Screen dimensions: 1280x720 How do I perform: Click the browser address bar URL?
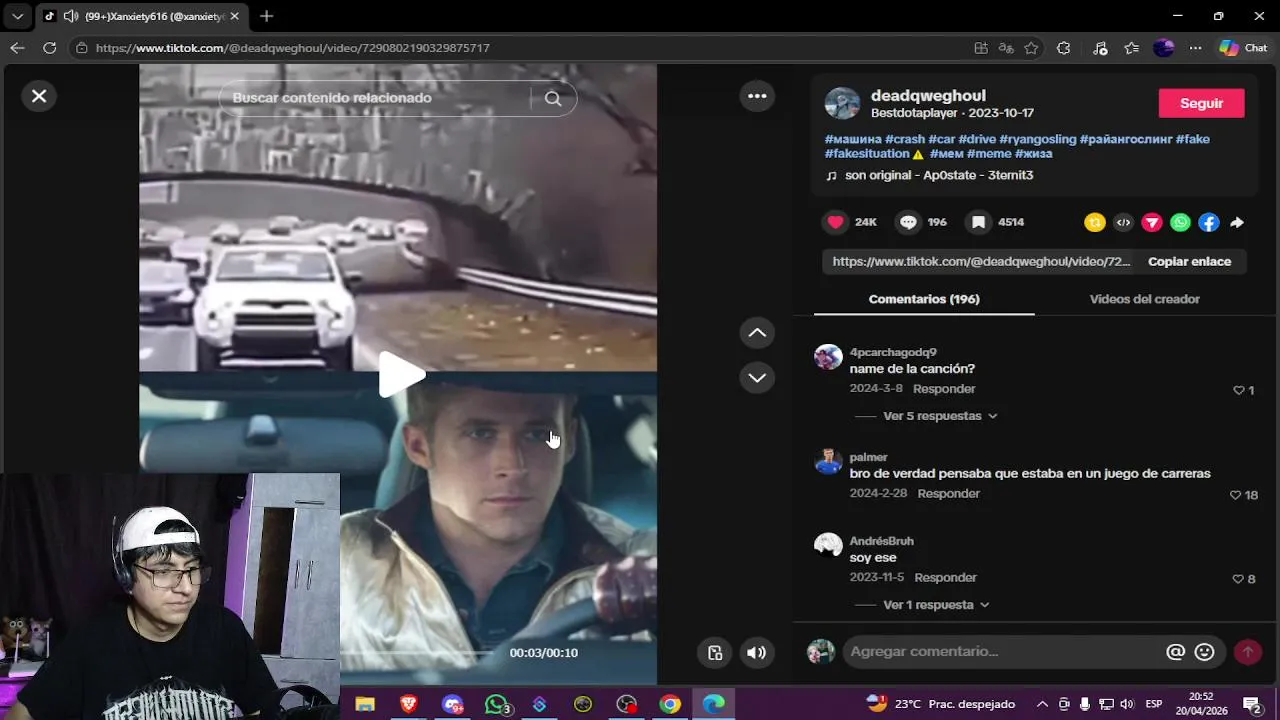(293, 48)
